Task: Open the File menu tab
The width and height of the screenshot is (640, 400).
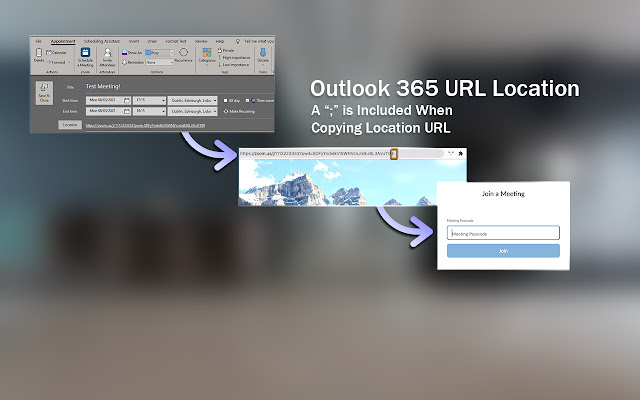Action: point(38,41)
